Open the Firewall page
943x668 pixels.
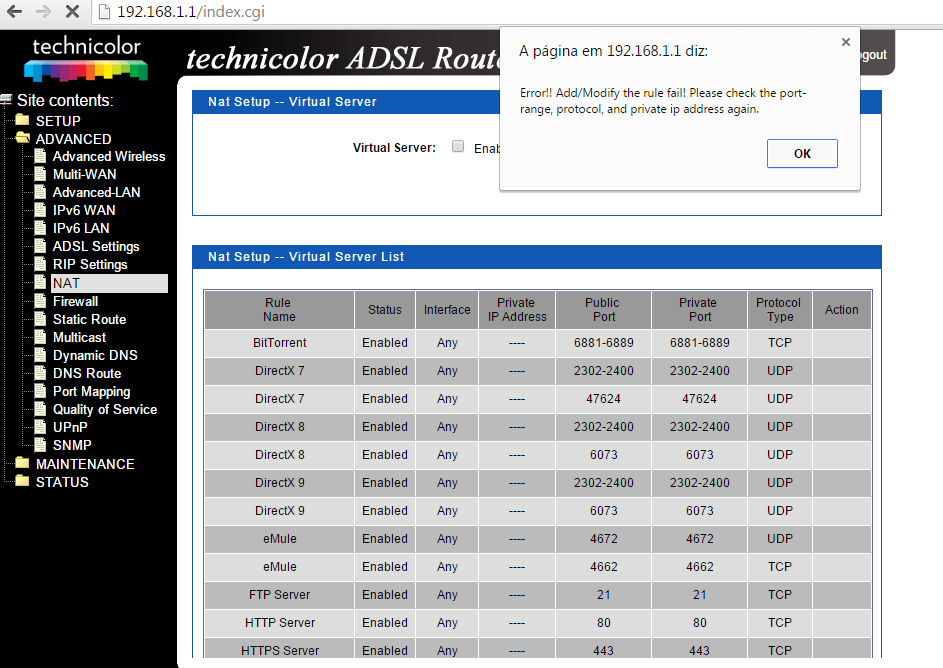(x=75, y=301)
